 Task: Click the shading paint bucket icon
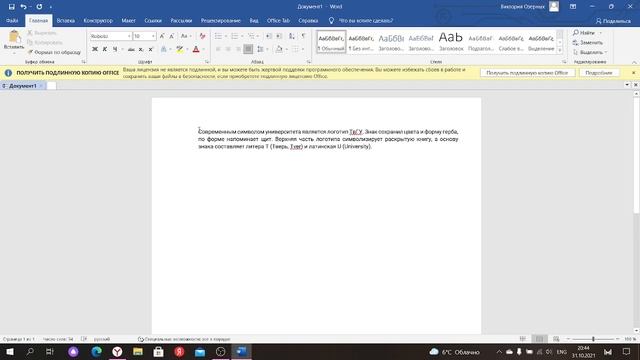coord(279,49)
